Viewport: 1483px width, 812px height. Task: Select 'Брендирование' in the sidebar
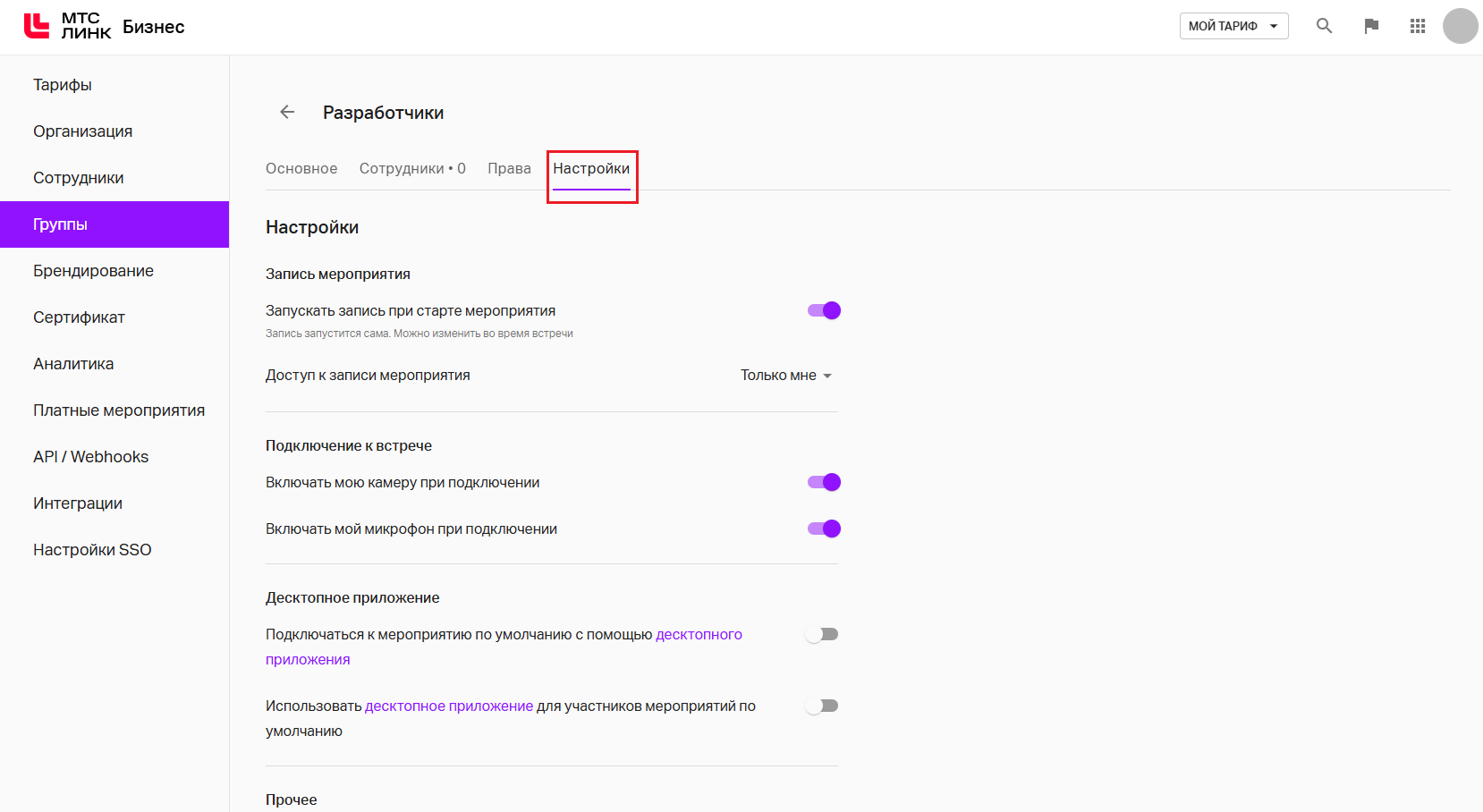pyautogui.click(x=93, y=271)
